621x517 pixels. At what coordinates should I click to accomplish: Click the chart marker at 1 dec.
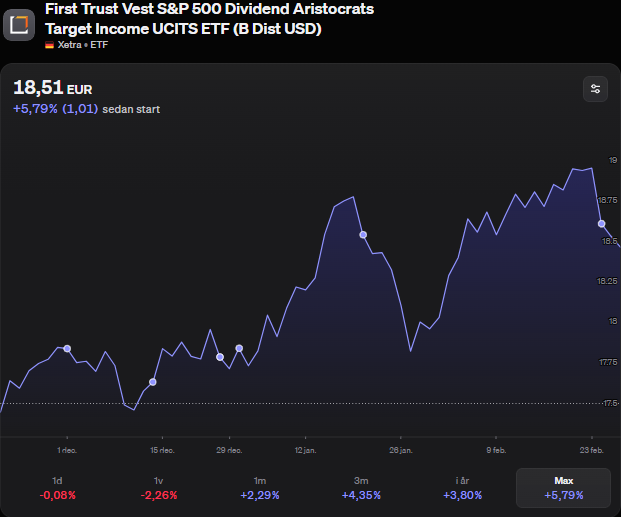coord(67,349)
